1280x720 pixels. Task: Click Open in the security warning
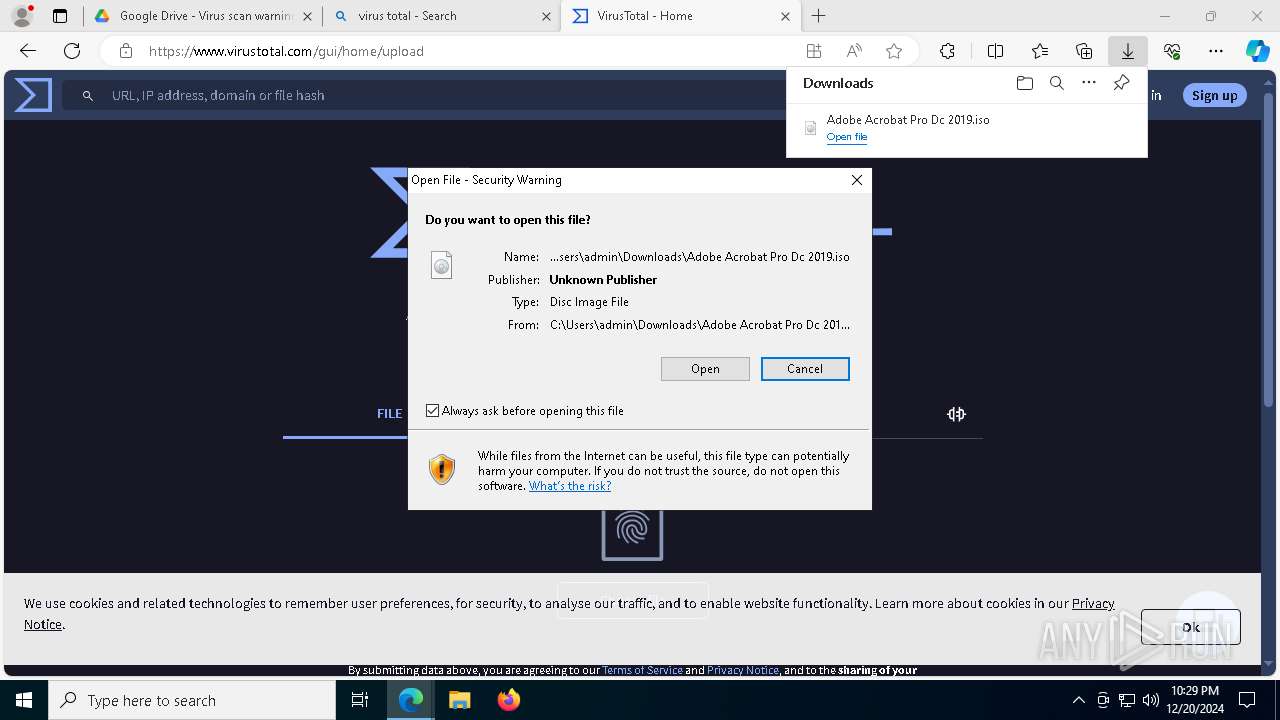(705, 369)
